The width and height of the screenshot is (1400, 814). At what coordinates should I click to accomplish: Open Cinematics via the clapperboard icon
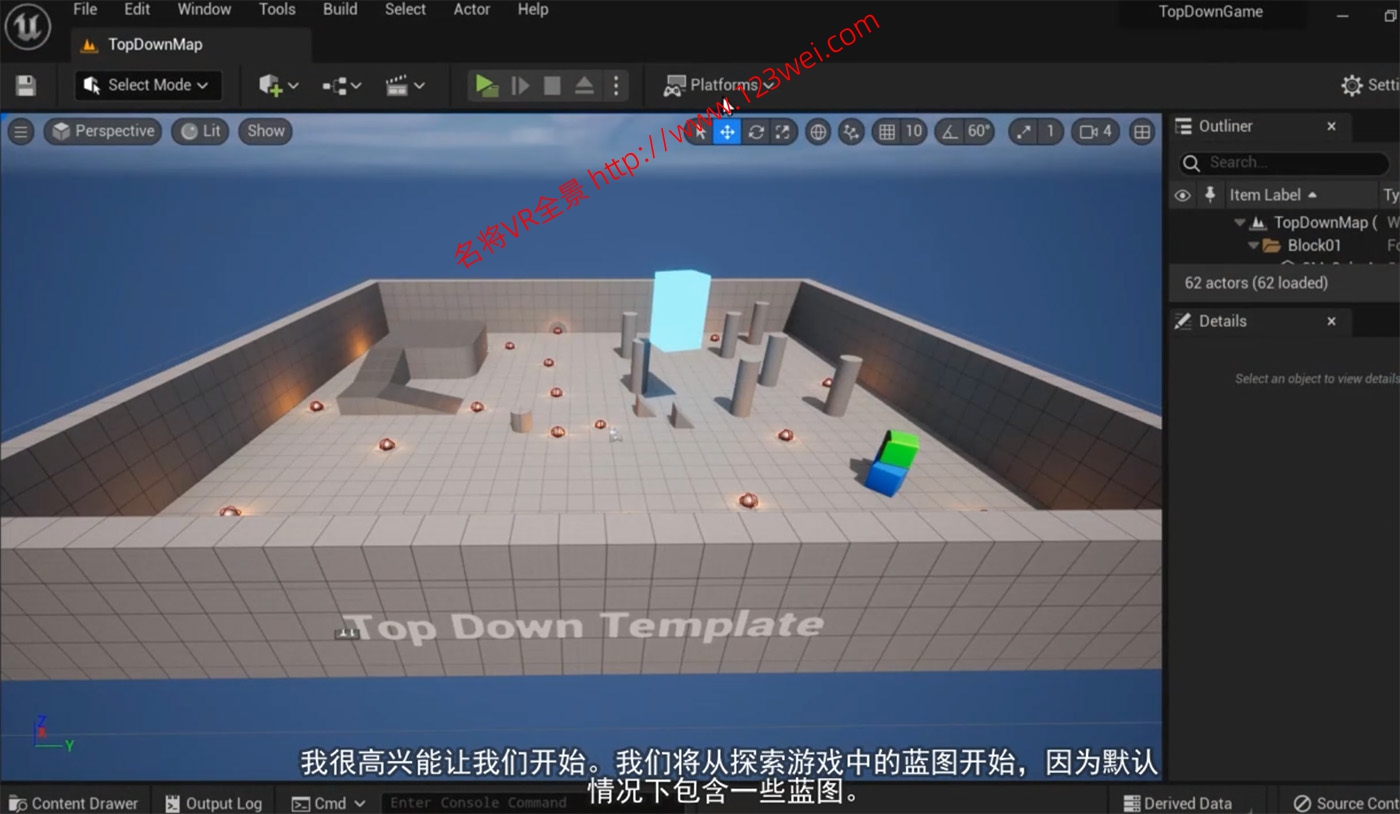coord(398,85)
